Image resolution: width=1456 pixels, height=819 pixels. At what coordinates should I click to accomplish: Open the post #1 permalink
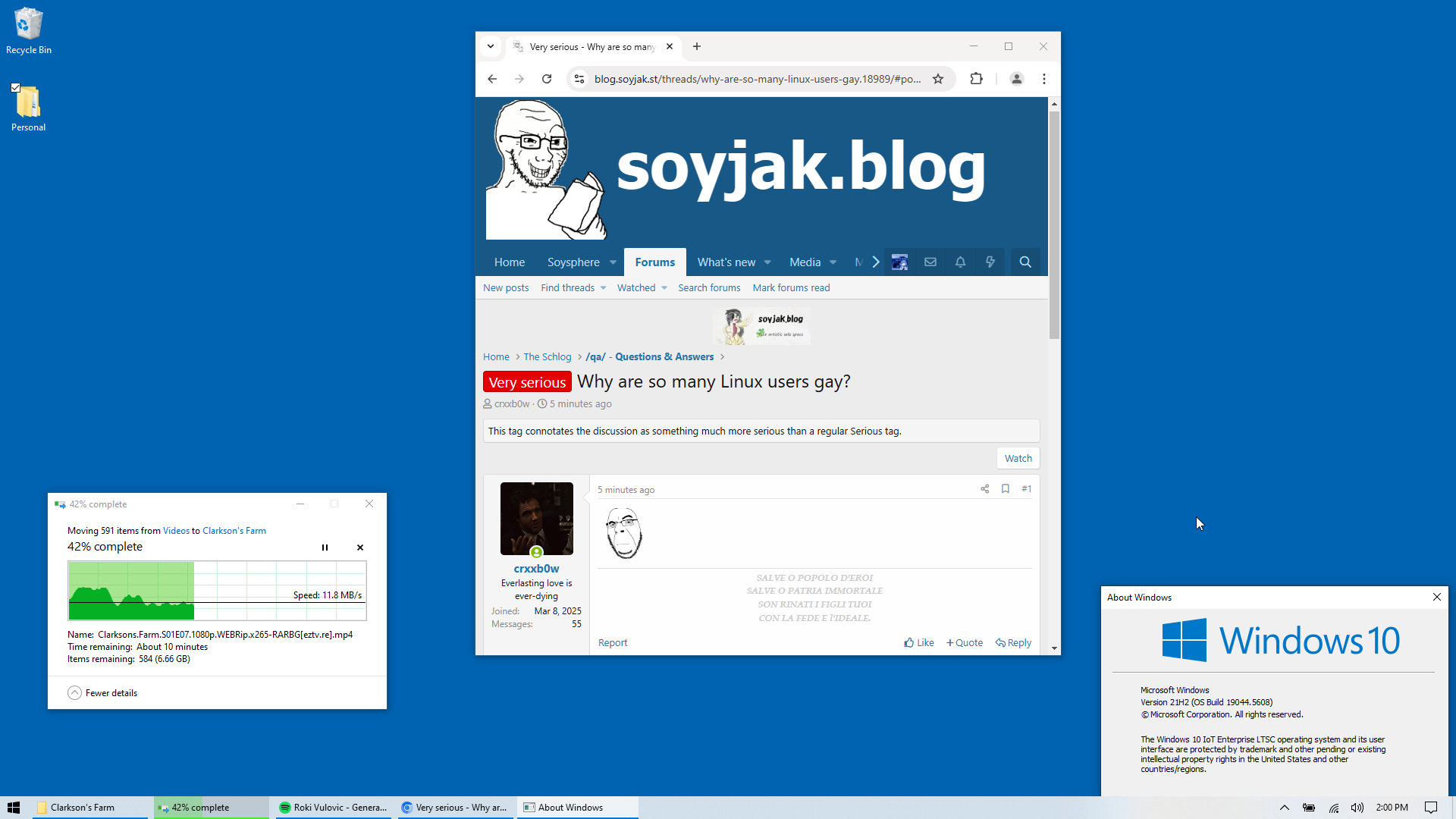[1027, 489]
